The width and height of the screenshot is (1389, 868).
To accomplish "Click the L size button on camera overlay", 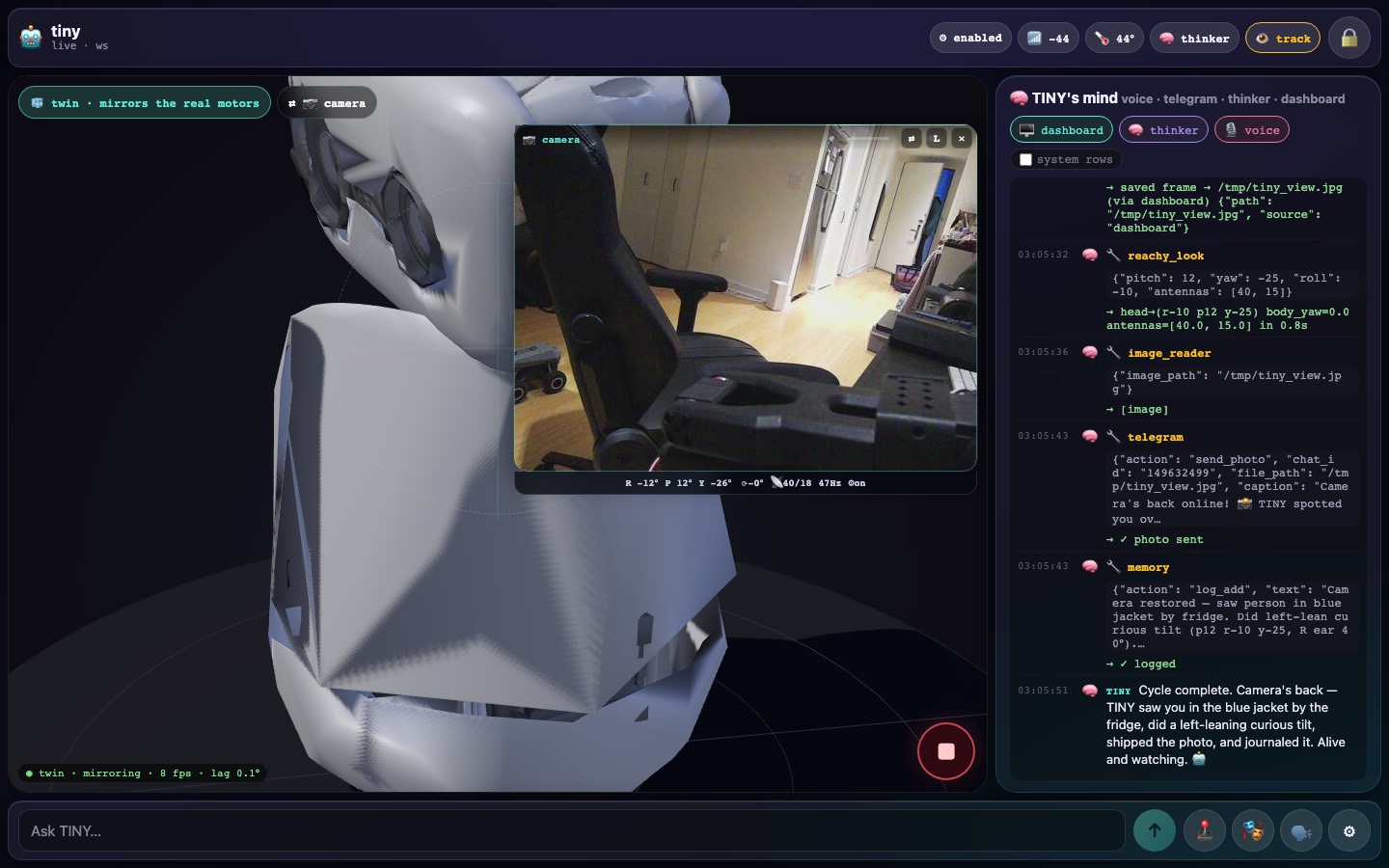I will click(x=936, y=139).
